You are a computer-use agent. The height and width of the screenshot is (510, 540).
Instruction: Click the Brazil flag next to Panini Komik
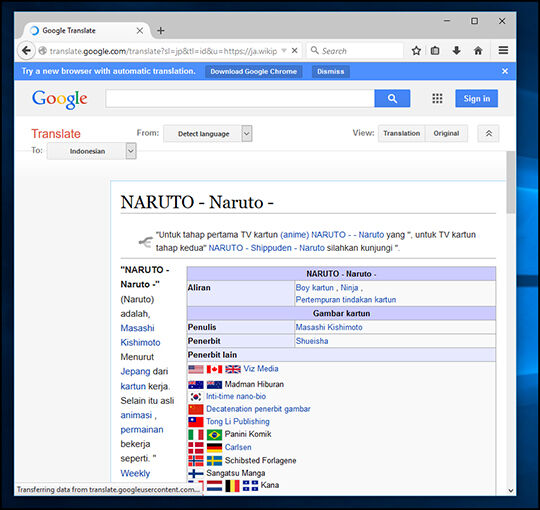[214, 435]
